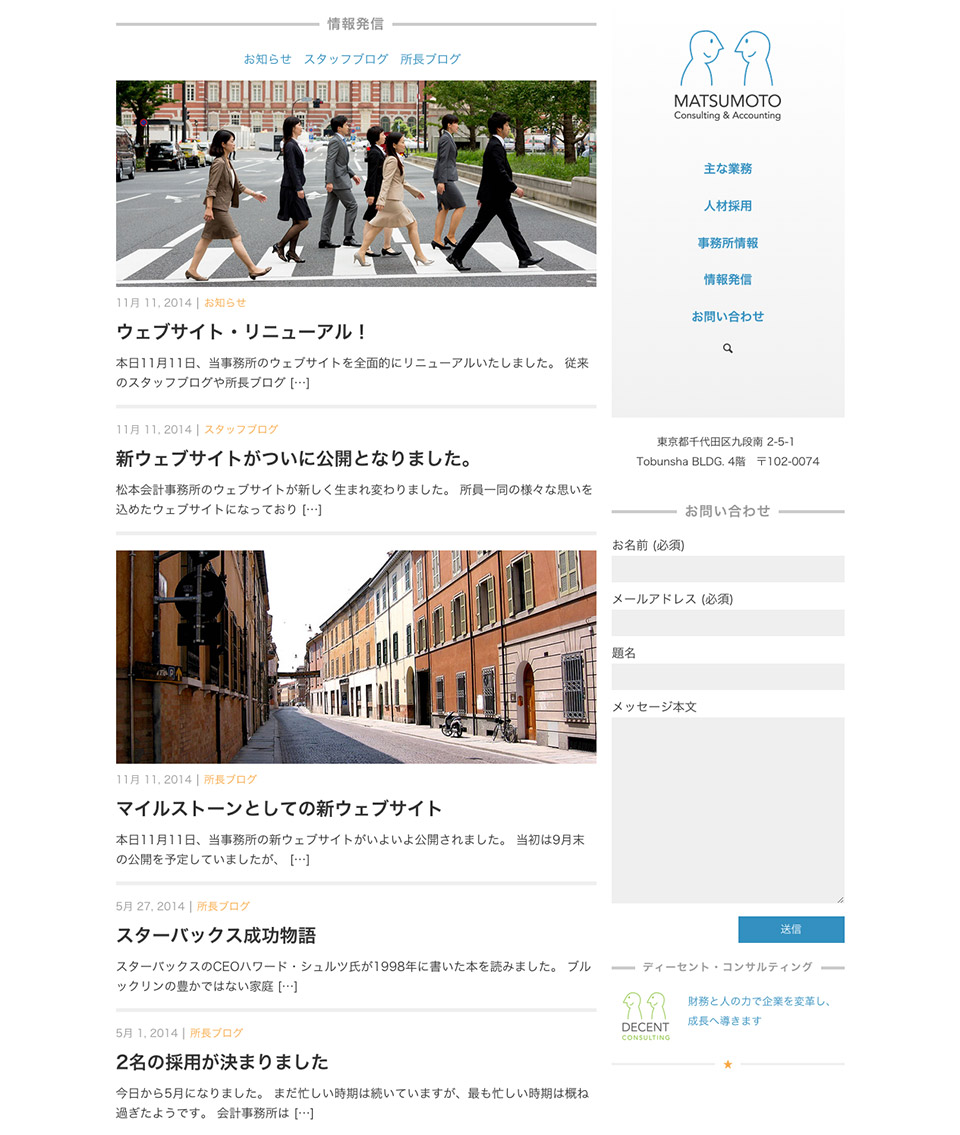This screenshot has height=1135, width=960.
Task: Click 所長ブログ tag on the マイルストーン post
Action: click(x=230, y=780)
